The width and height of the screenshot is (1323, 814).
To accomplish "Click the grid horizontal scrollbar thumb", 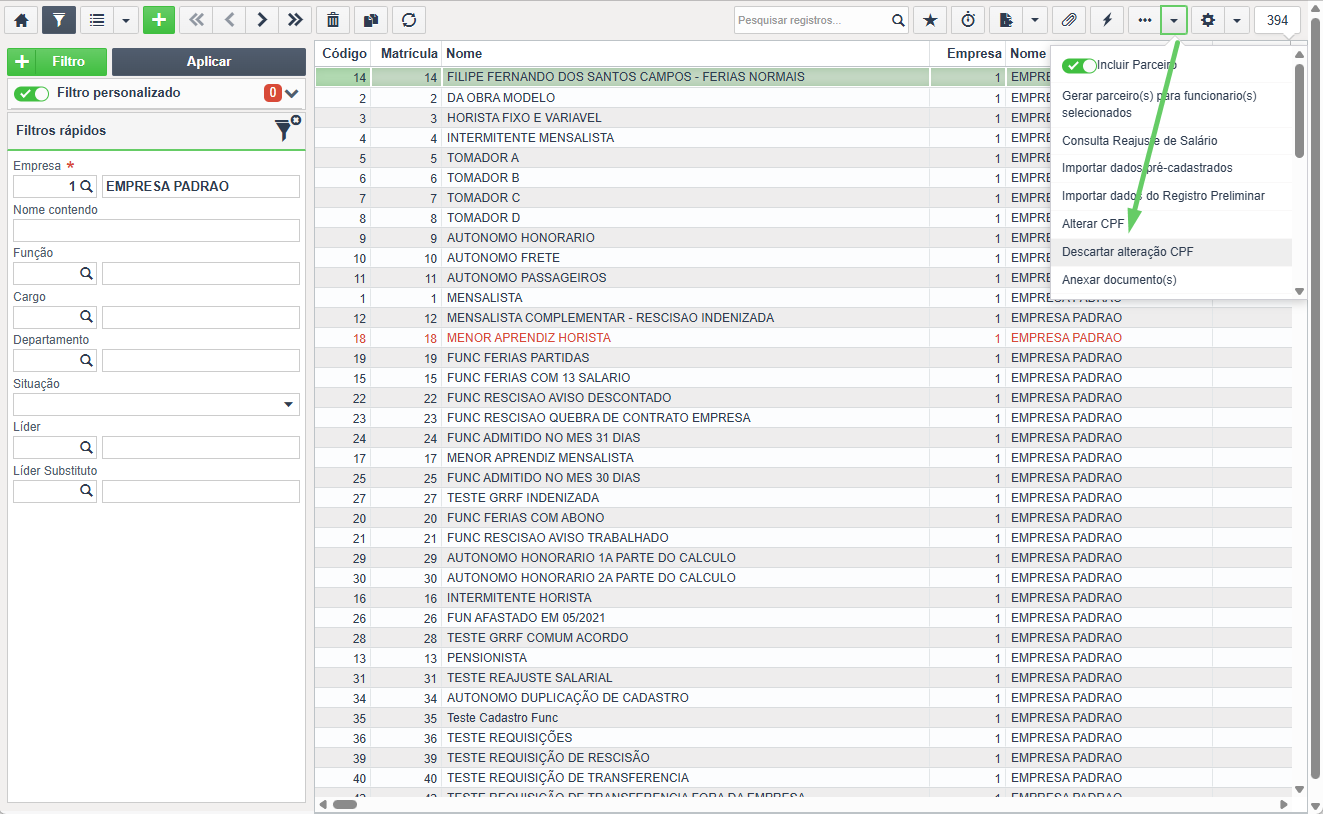I will tap(345, 804).
